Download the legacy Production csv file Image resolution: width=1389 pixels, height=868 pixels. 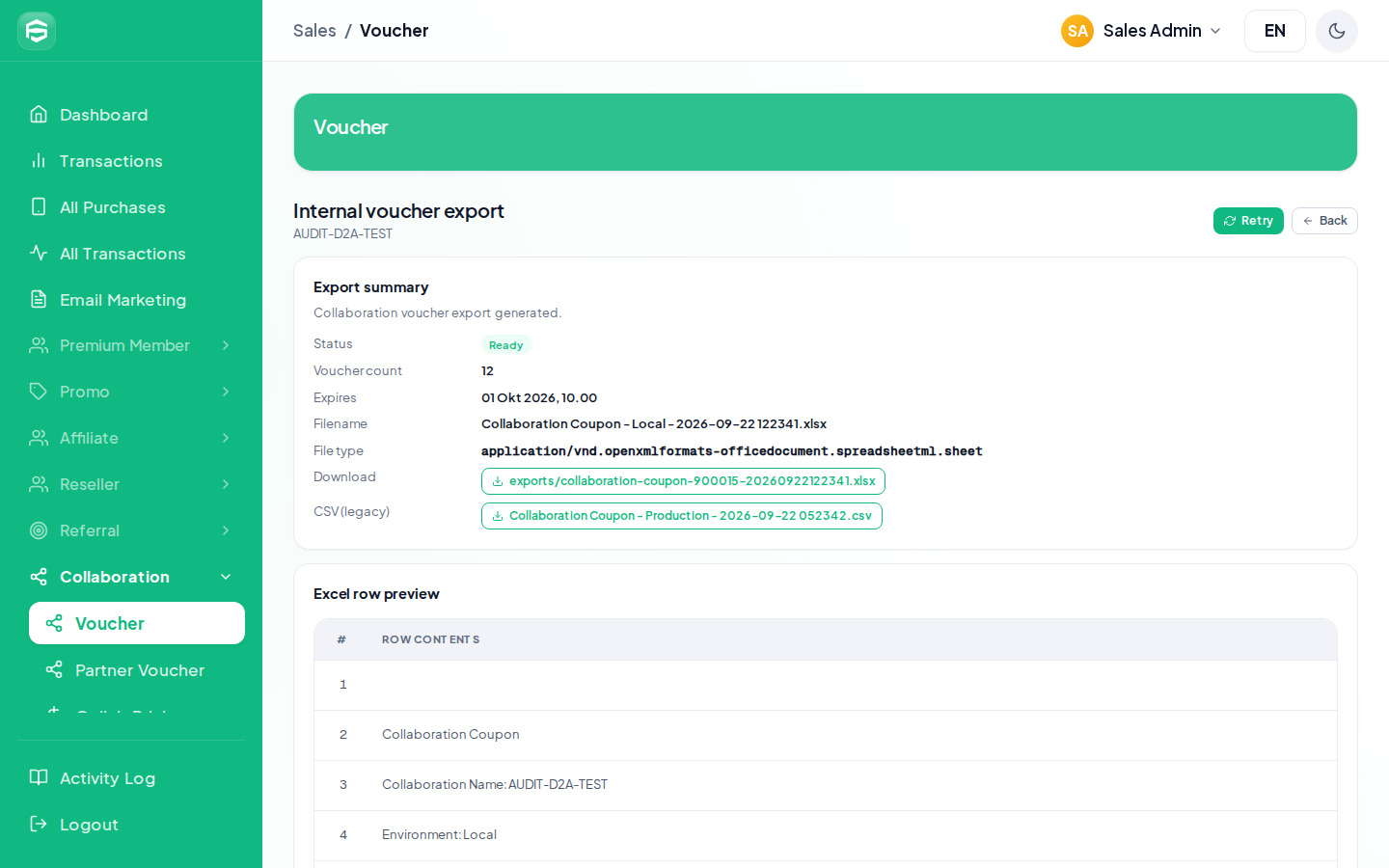(682, 516)
